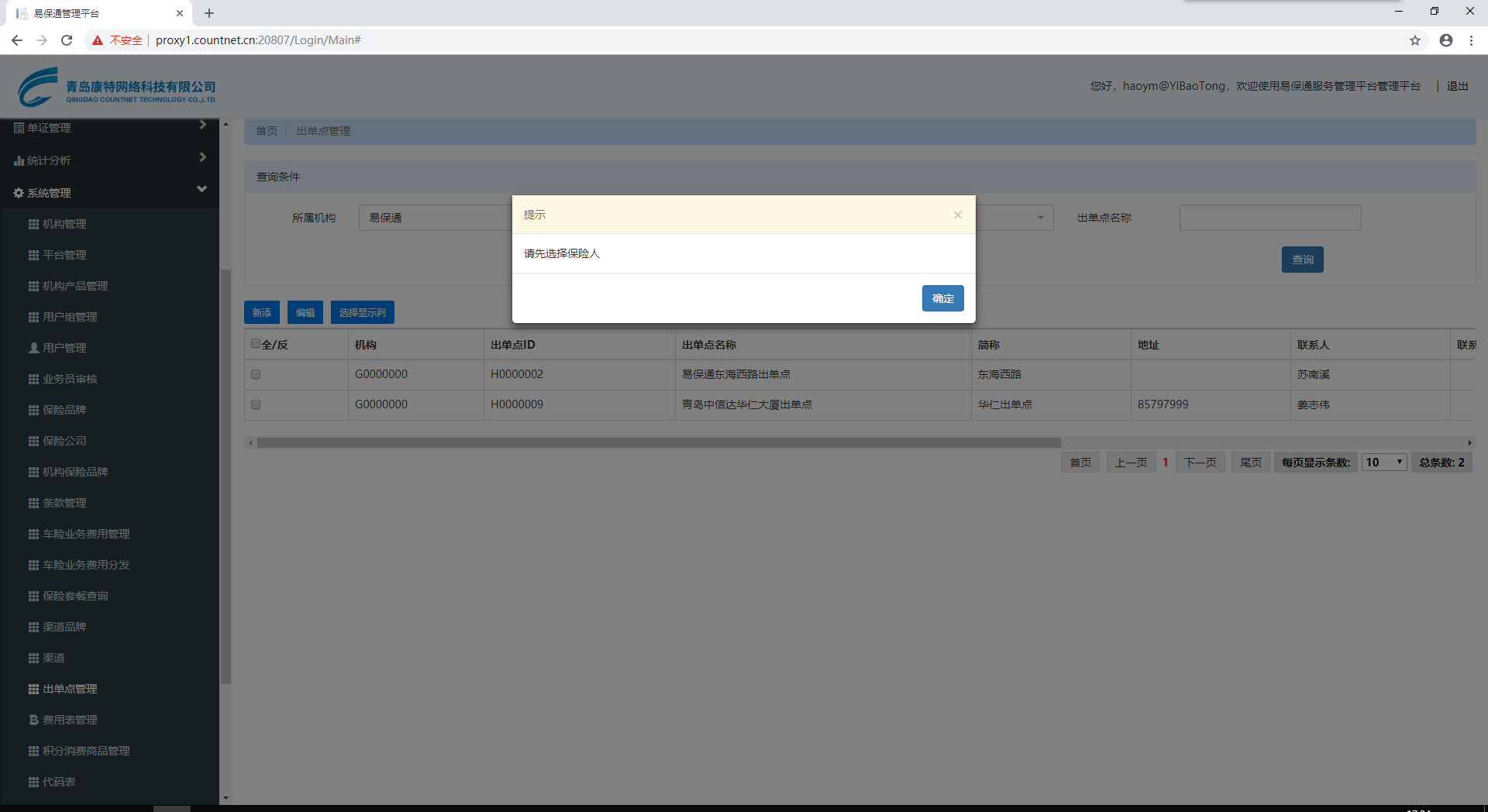
Task: Reload the page with the refresh icon
Action: 67,40
